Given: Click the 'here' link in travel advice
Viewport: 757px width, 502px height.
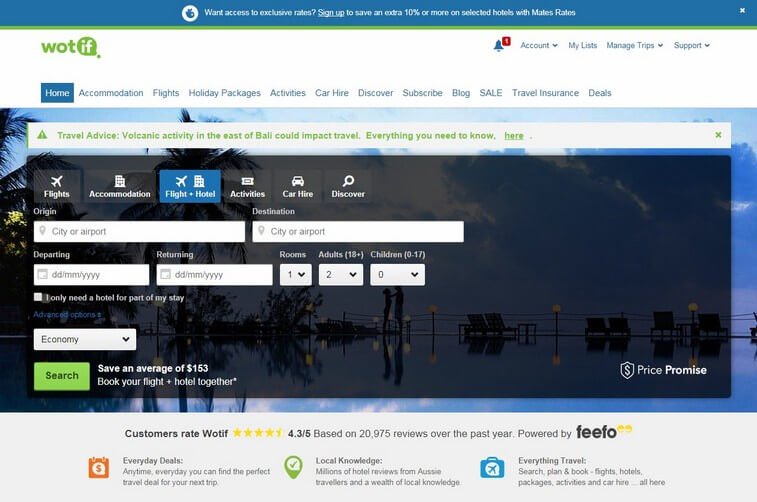Looking at the screenshot, I should click(x=514, y=136).
